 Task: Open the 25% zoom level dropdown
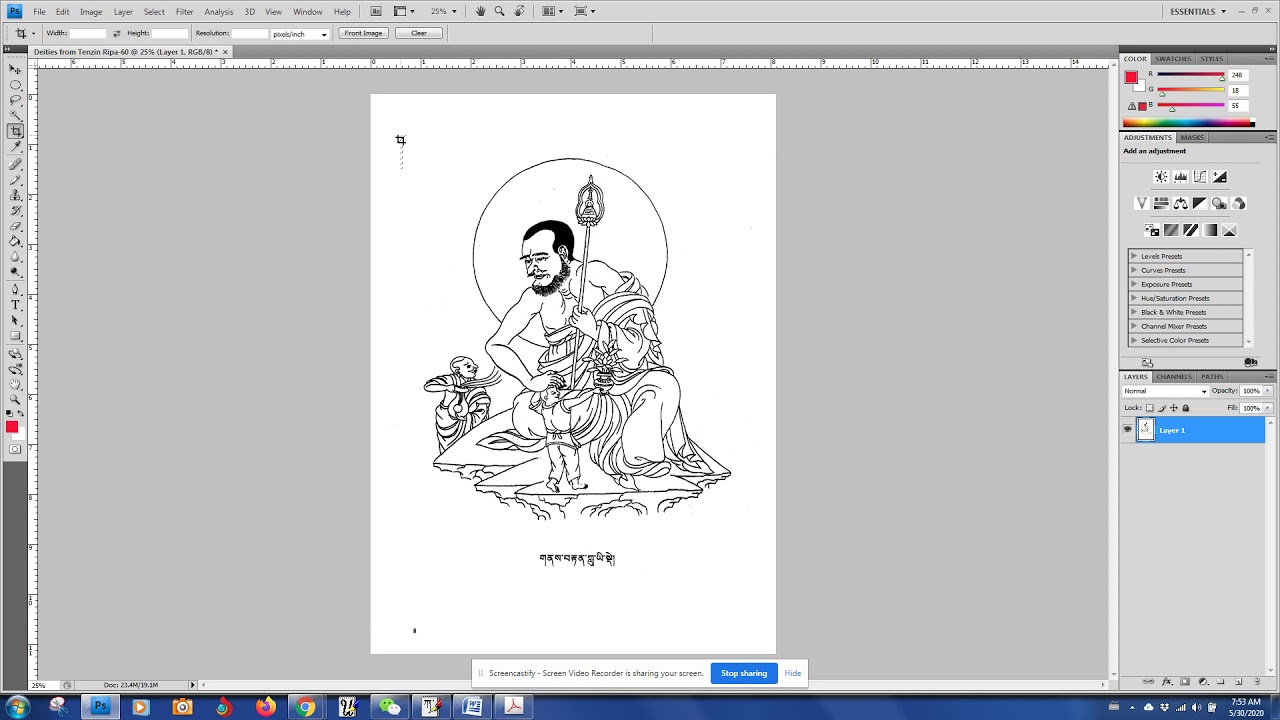coord(443,11)
